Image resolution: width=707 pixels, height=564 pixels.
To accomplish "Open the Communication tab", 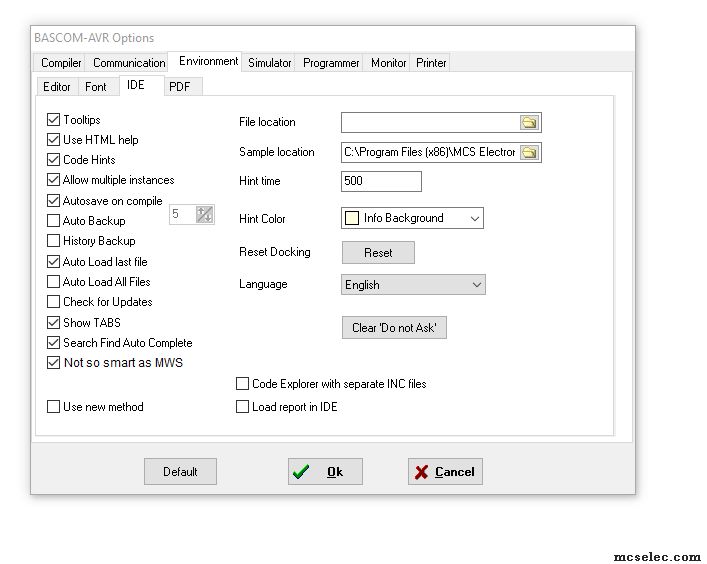I will [x=129, y=63].
